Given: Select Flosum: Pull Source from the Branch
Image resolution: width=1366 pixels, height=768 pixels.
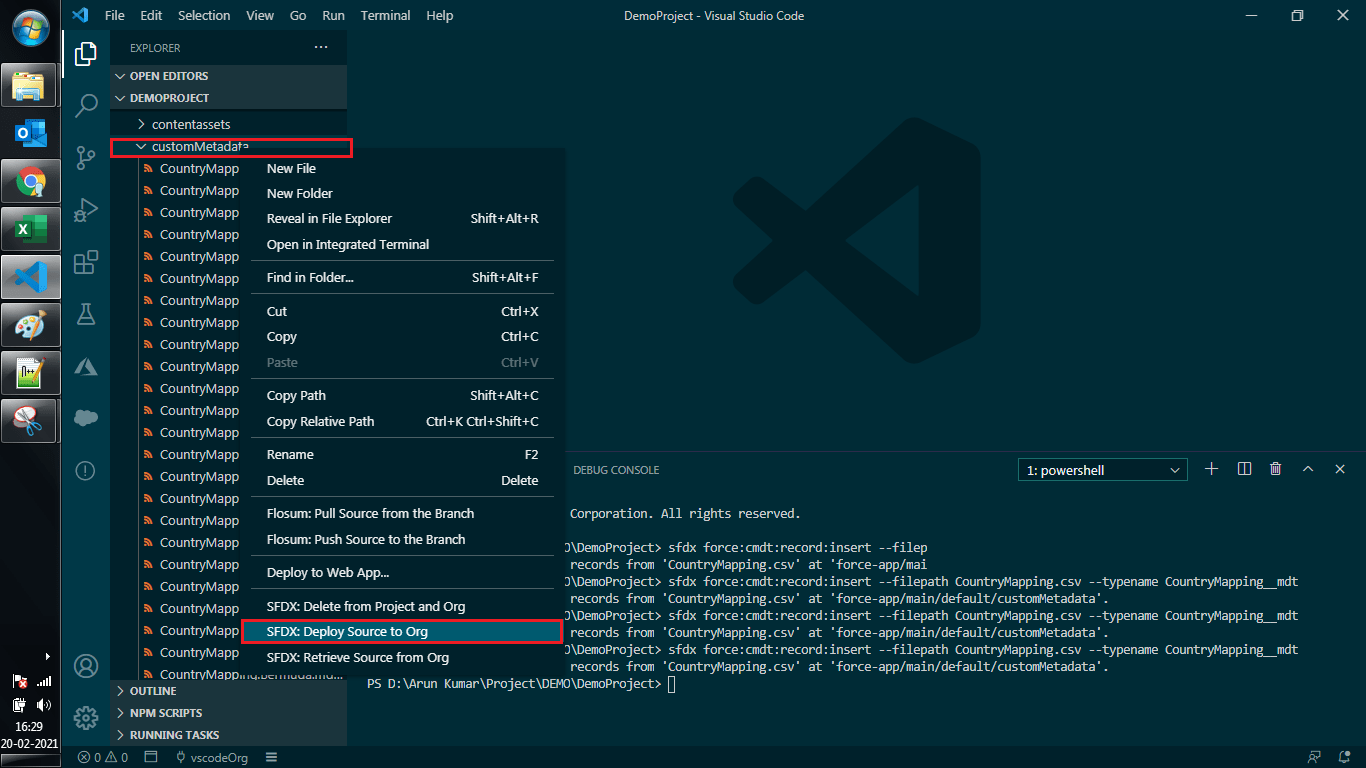Looking at the screenshot, I should coord(402,513).
